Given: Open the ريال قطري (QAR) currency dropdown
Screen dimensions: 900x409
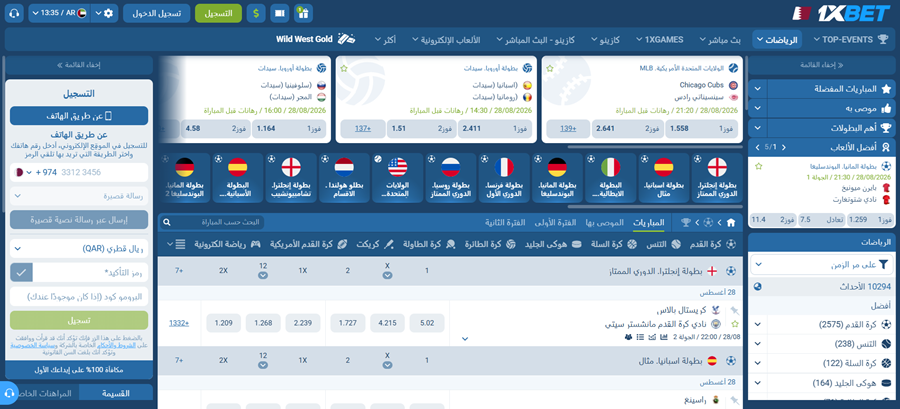Looking at the screenshot, I should [79, 248].
